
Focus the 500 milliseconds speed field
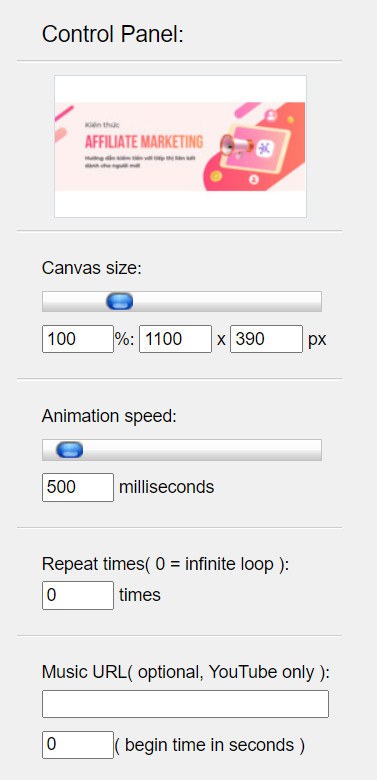click(x=78, y=487)
